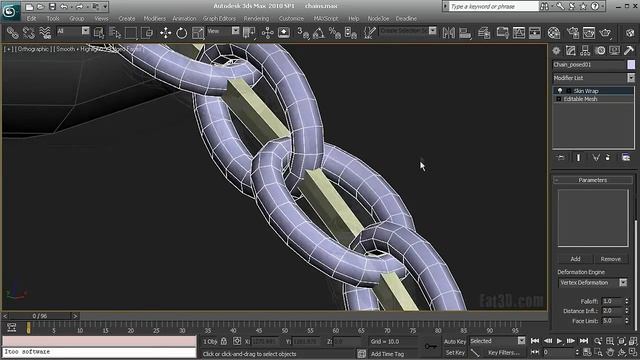Toggle Window/Crossing selection mode
640x360 pixels.
[147, 33]
